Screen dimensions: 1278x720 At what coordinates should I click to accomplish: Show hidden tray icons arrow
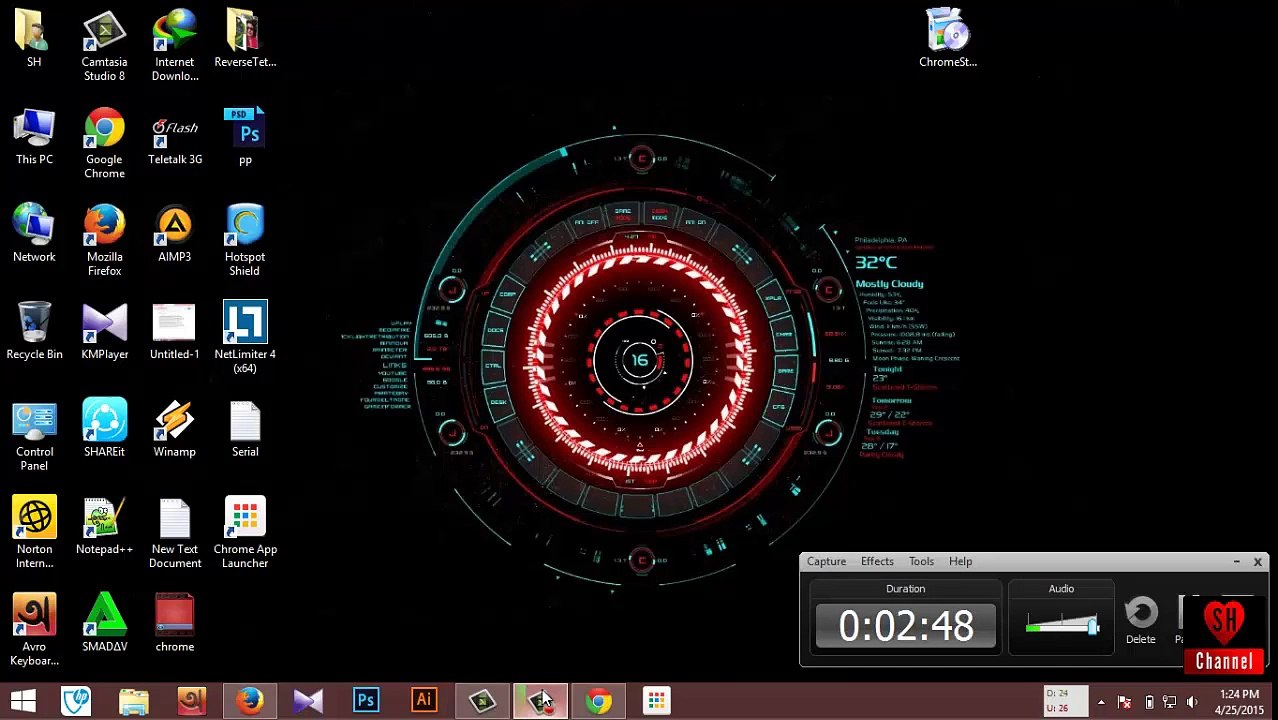(x=1101, y=702)
